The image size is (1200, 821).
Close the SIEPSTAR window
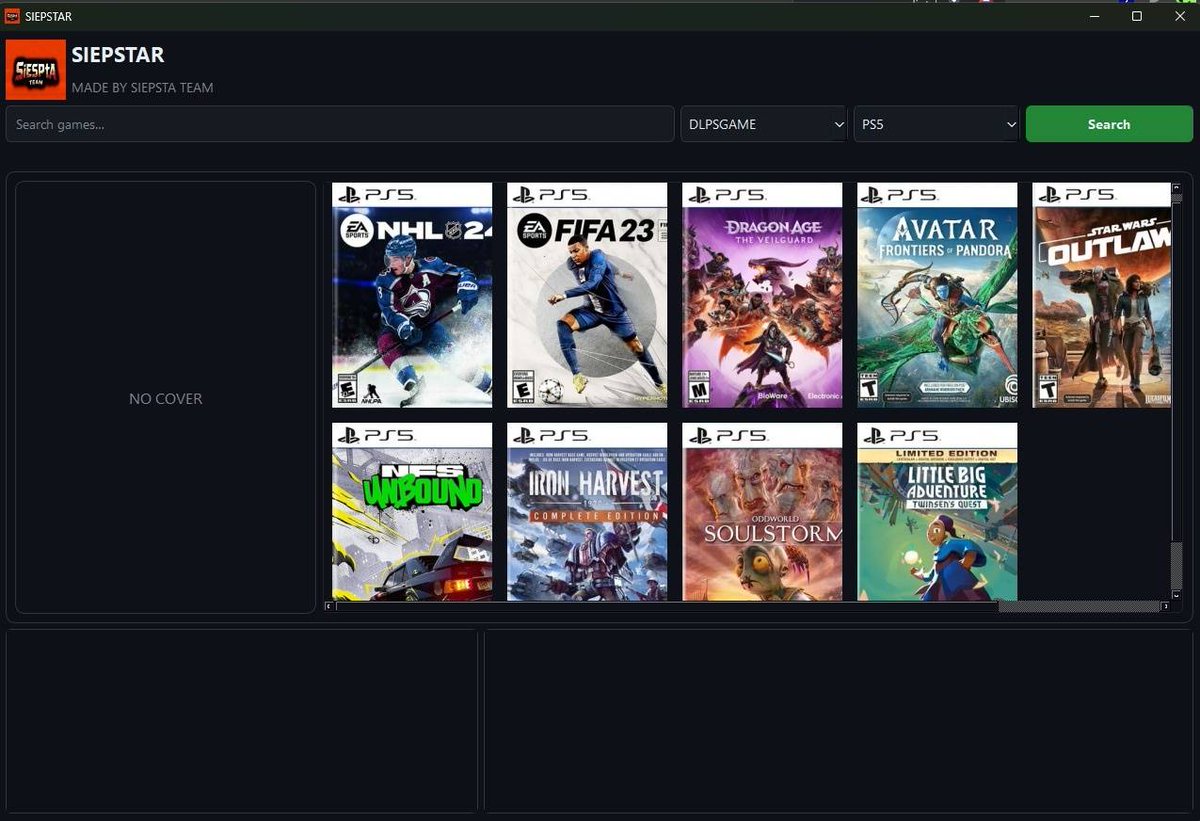point(1180,16)
